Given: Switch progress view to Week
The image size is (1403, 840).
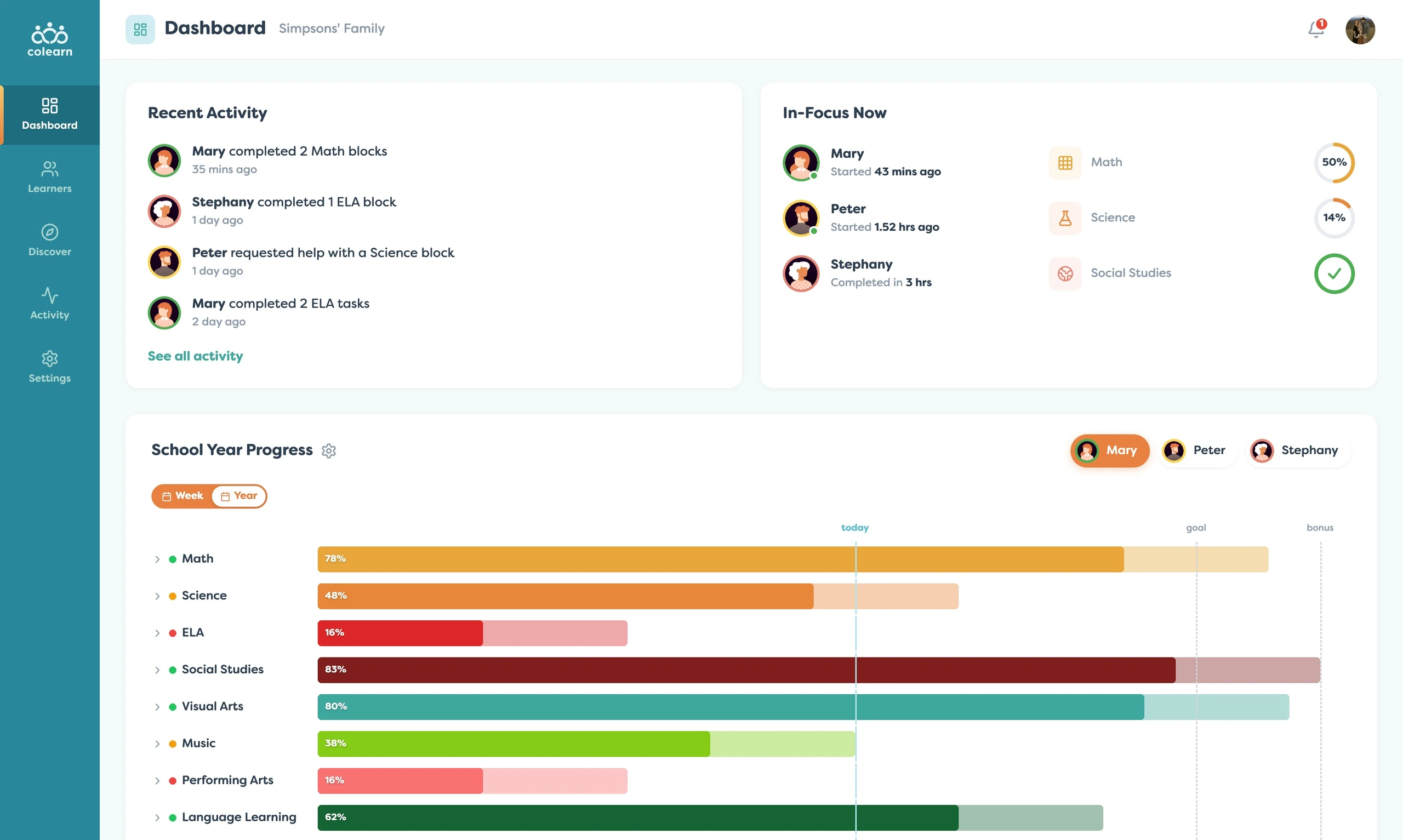Looking at the screenshot, I should [182, 496].
